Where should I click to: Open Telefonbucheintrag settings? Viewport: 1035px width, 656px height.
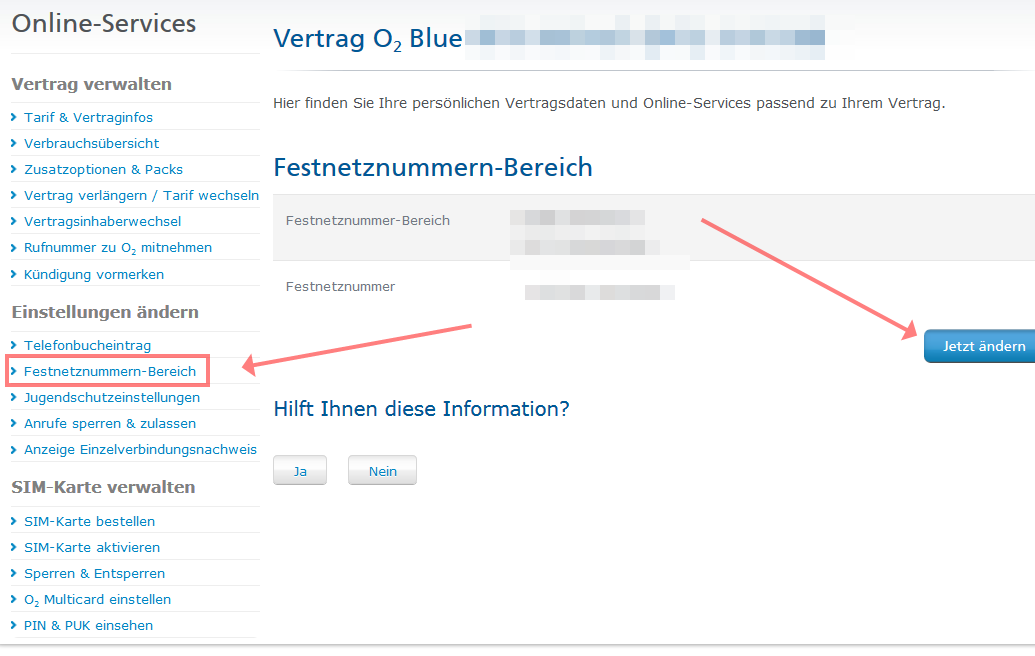pyautogui.click(x=88, y=345)
